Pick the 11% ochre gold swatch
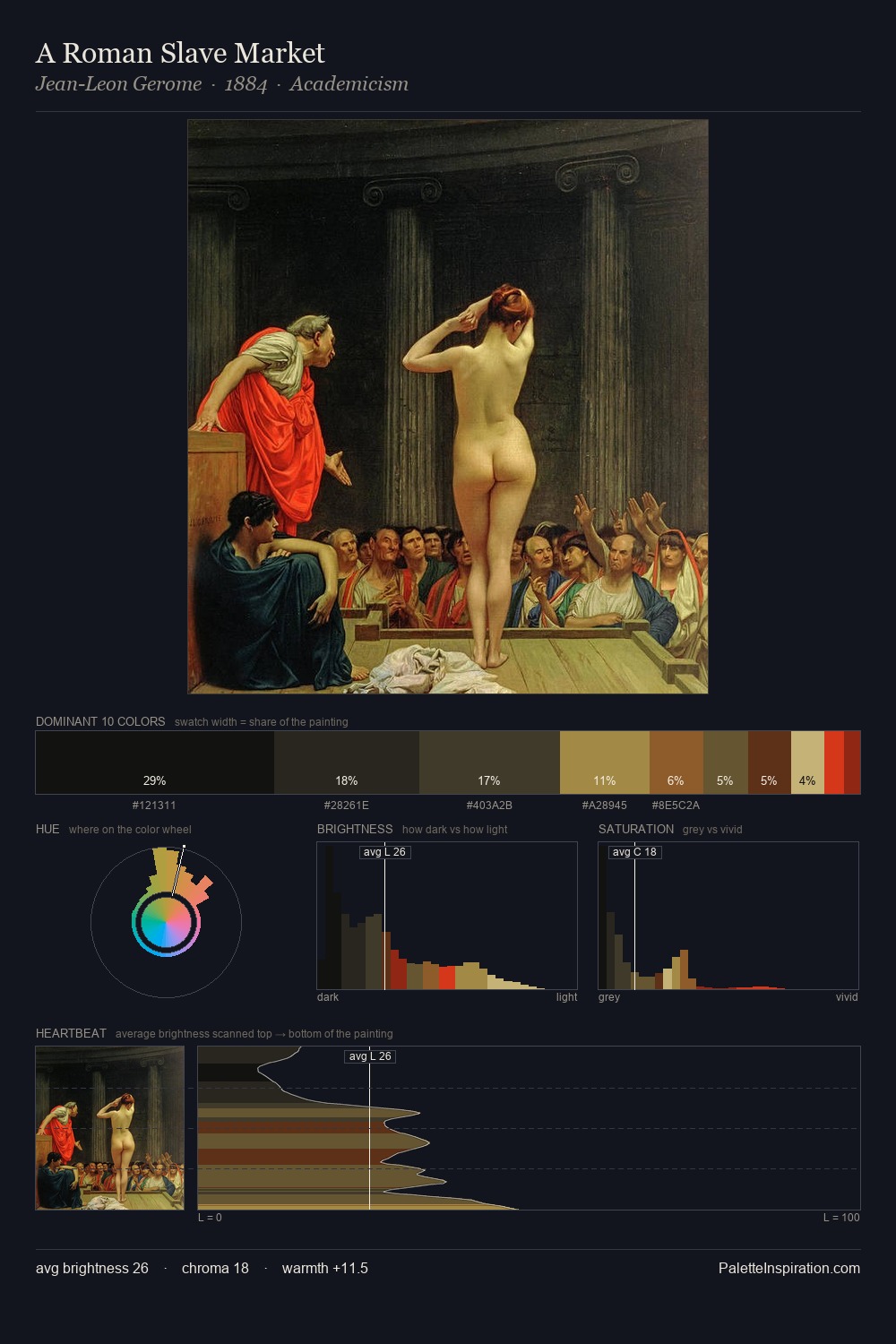 coord(605,762)
